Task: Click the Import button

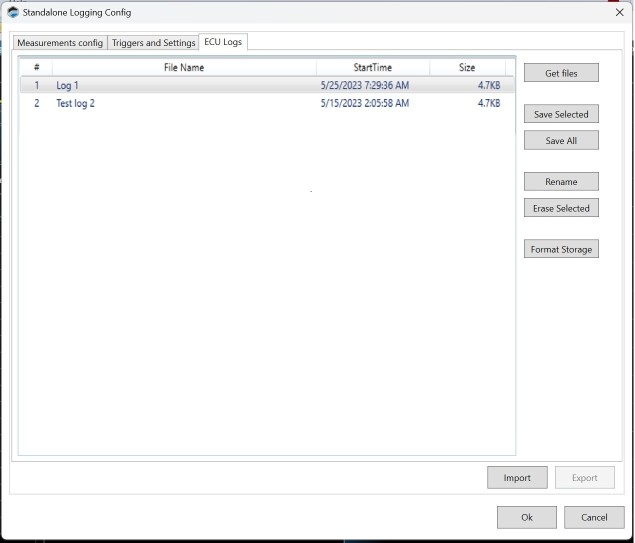Action: point(517,478)
